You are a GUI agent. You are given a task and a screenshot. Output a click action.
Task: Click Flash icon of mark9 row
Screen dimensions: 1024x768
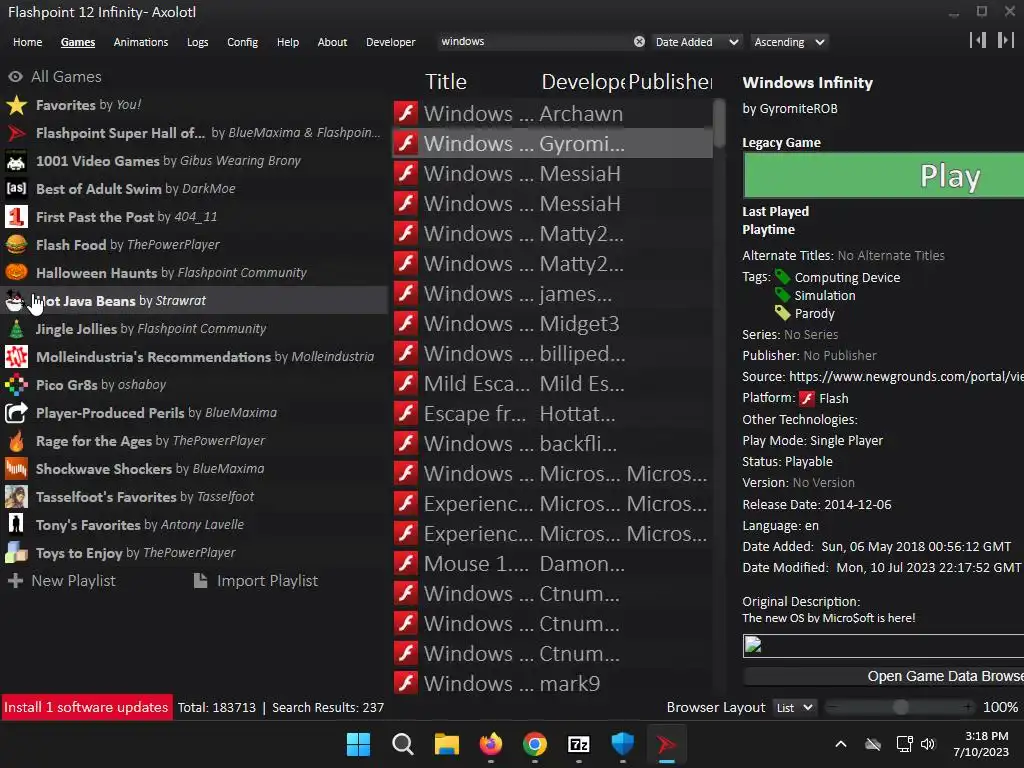click(x=406, y=683)
